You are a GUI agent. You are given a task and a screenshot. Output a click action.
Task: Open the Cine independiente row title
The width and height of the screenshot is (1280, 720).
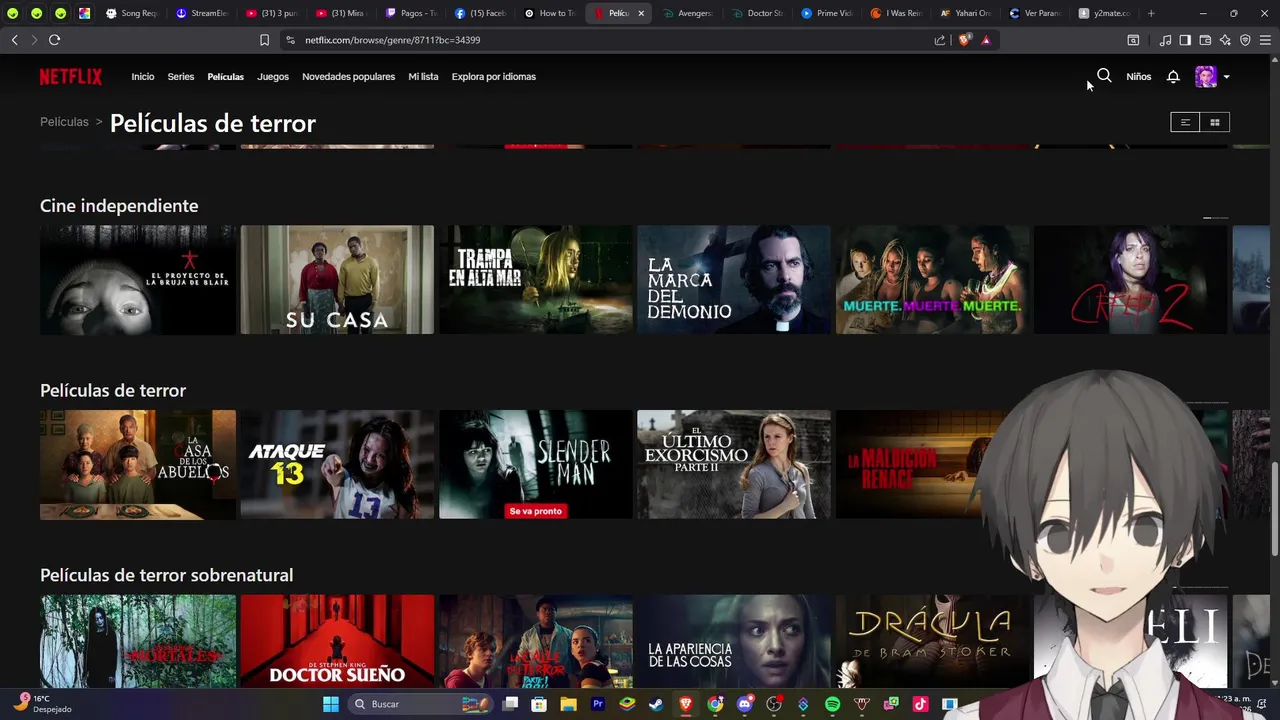click(119, 205)
